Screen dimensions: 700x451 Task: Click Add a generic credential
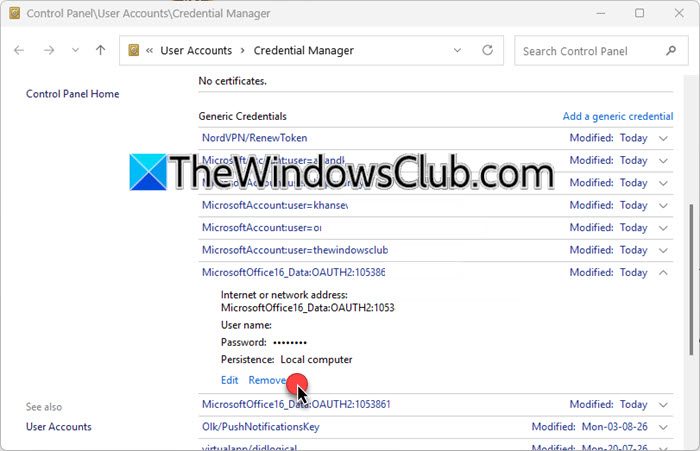click(x=618, y=116)
